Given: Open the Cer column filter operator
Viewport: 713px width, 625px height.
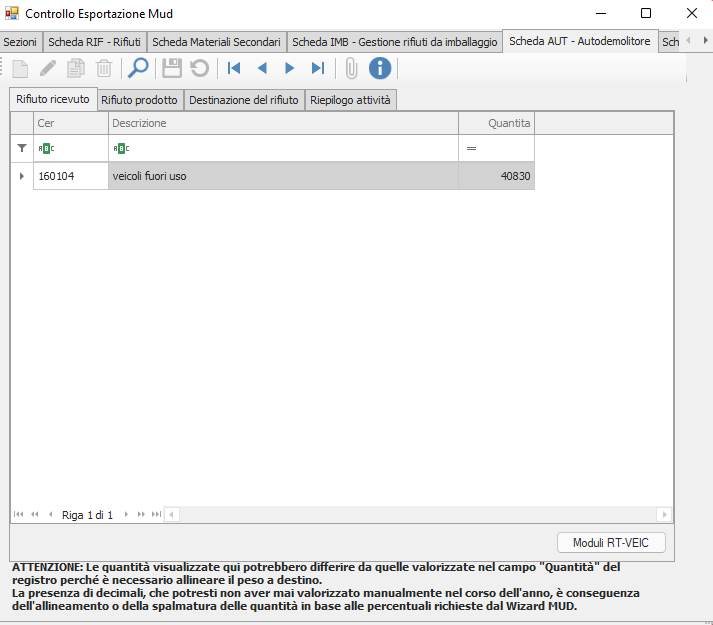Looking at the screenshot, I should pos(46,148).
